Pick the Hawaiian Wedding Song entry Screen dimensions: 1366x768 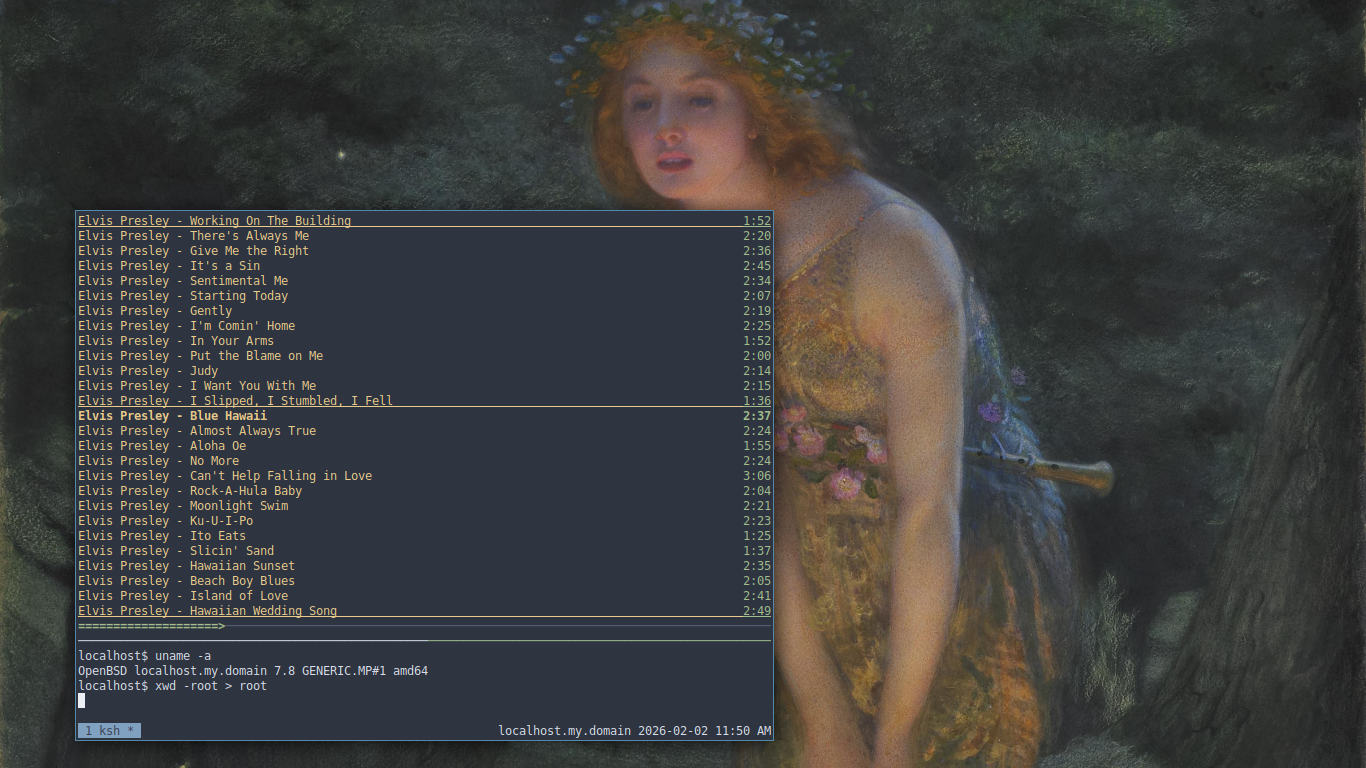pos(207,611)
